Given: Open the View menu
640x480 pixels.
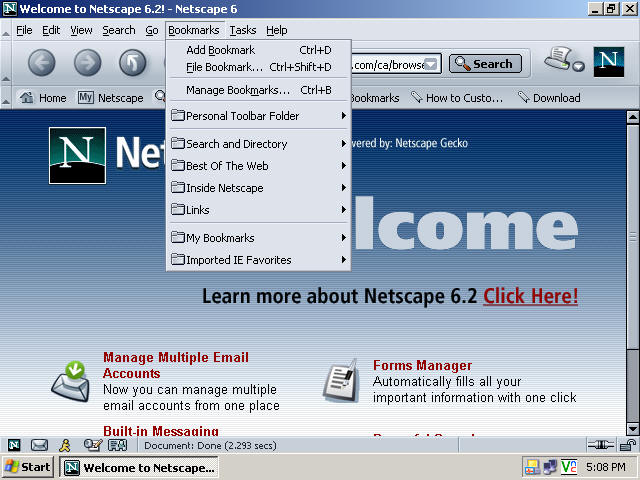Looking at the screenshot, I should (x=81, y=30).
